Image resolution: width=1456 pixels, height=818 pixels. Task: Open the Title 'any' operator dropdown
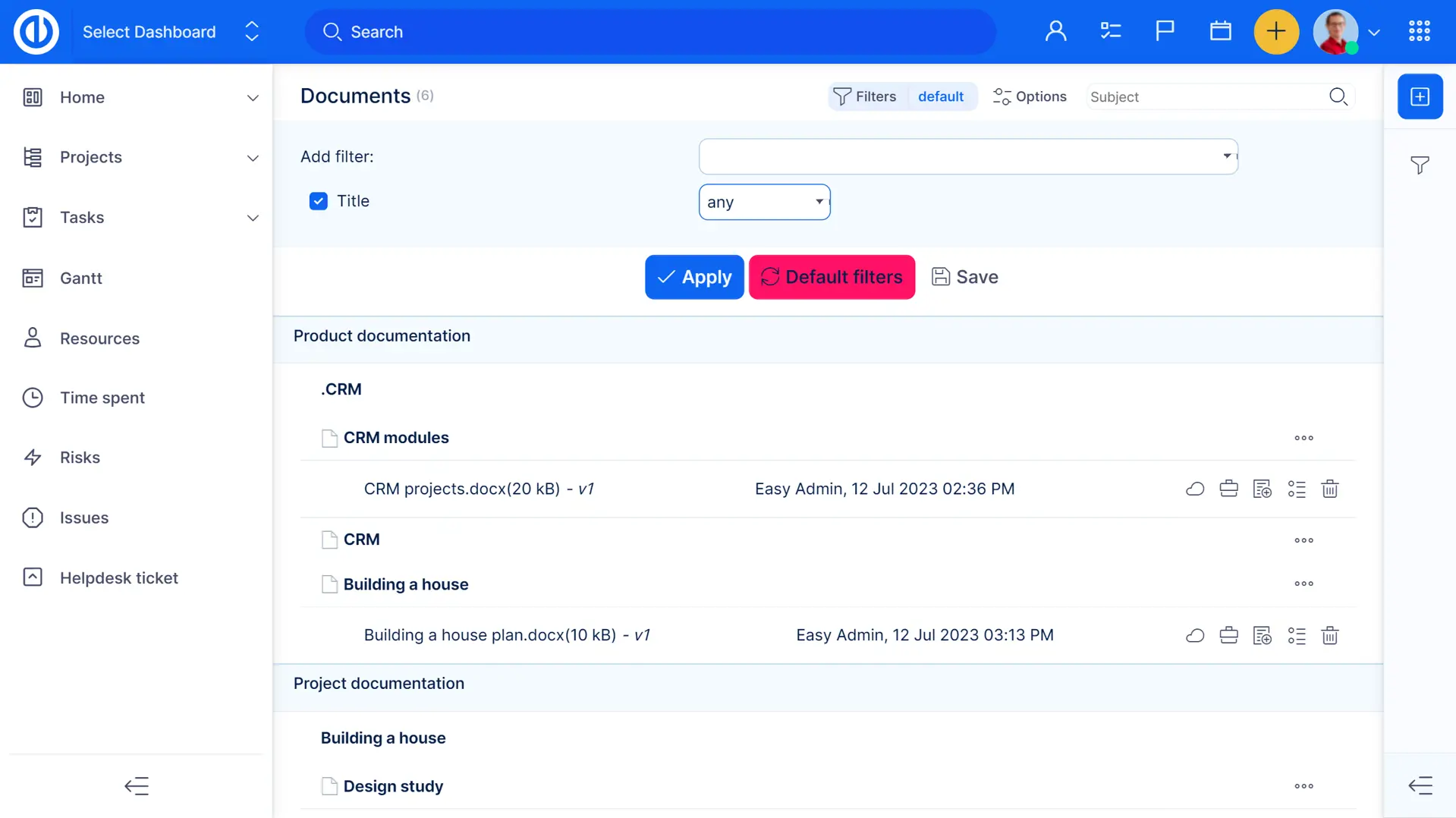[764, 202]
